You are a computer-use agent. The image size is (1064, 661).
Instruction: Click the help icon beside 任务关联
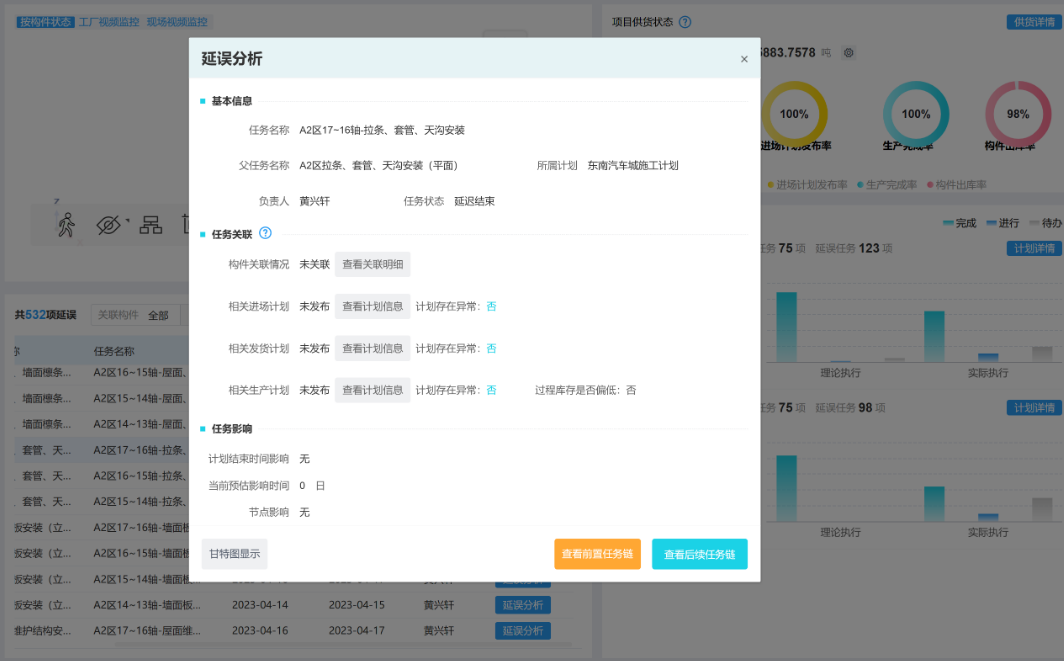pos(265,233)
